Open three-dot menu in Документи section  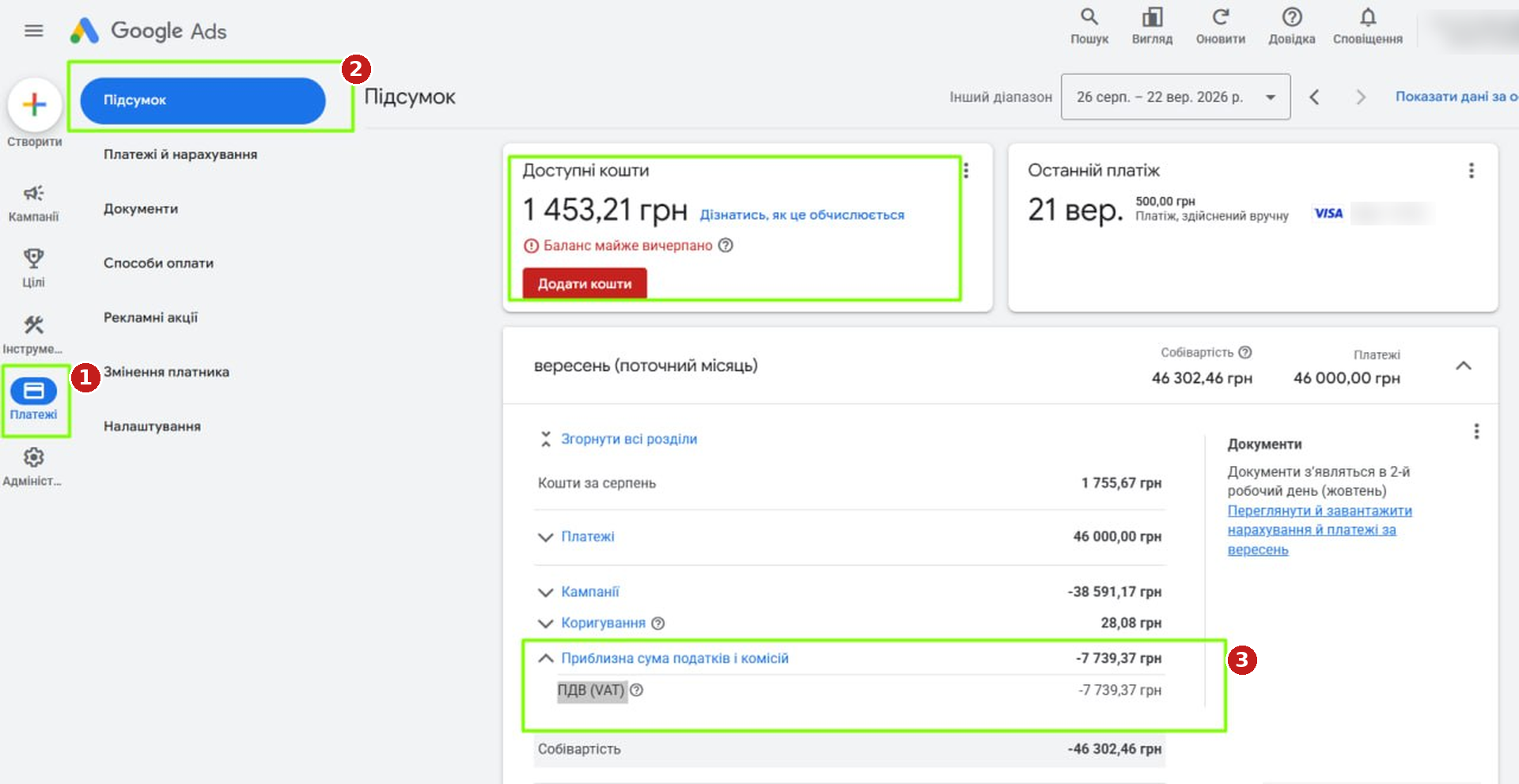click(x=1476, y=431)
